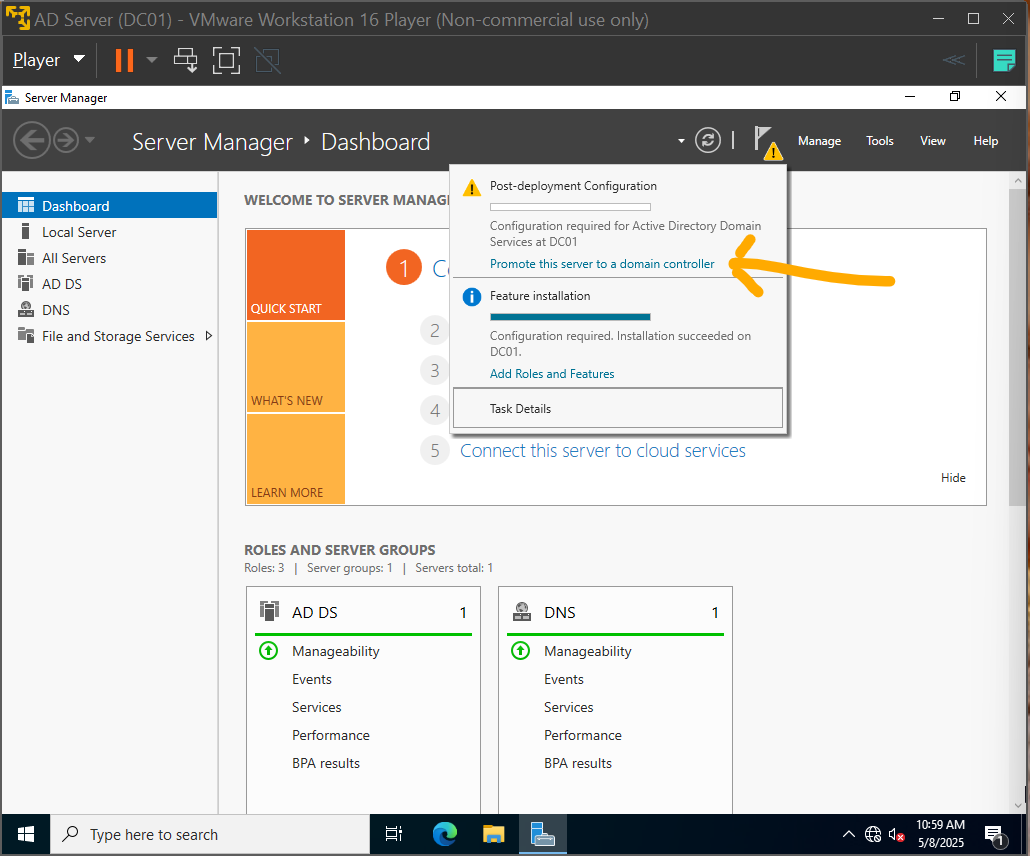
Task: Open the Manage menu
Action: coord(819,141)
